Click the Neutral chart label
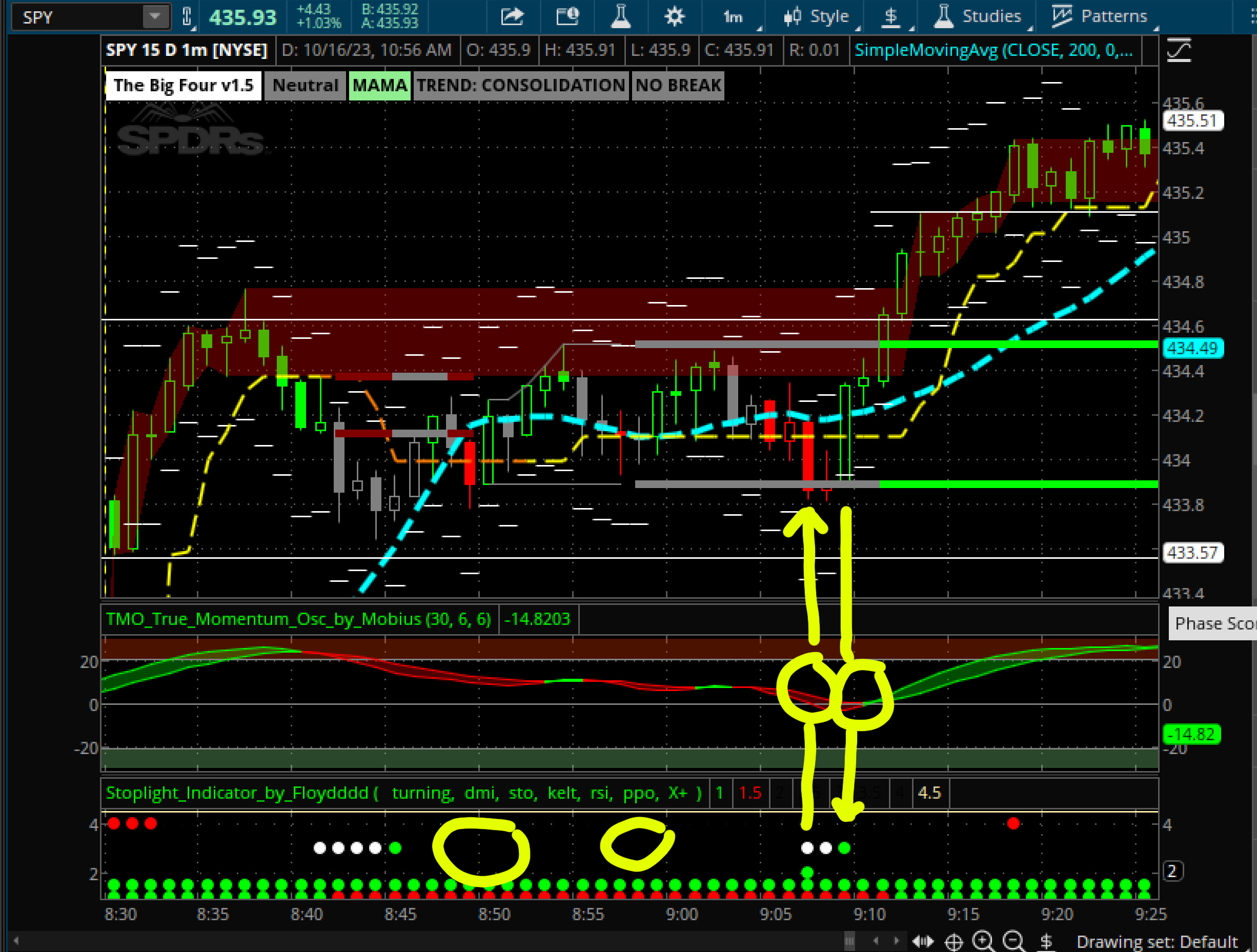Viewport: 1257px width, 952px height. click(x=305, y=85)
